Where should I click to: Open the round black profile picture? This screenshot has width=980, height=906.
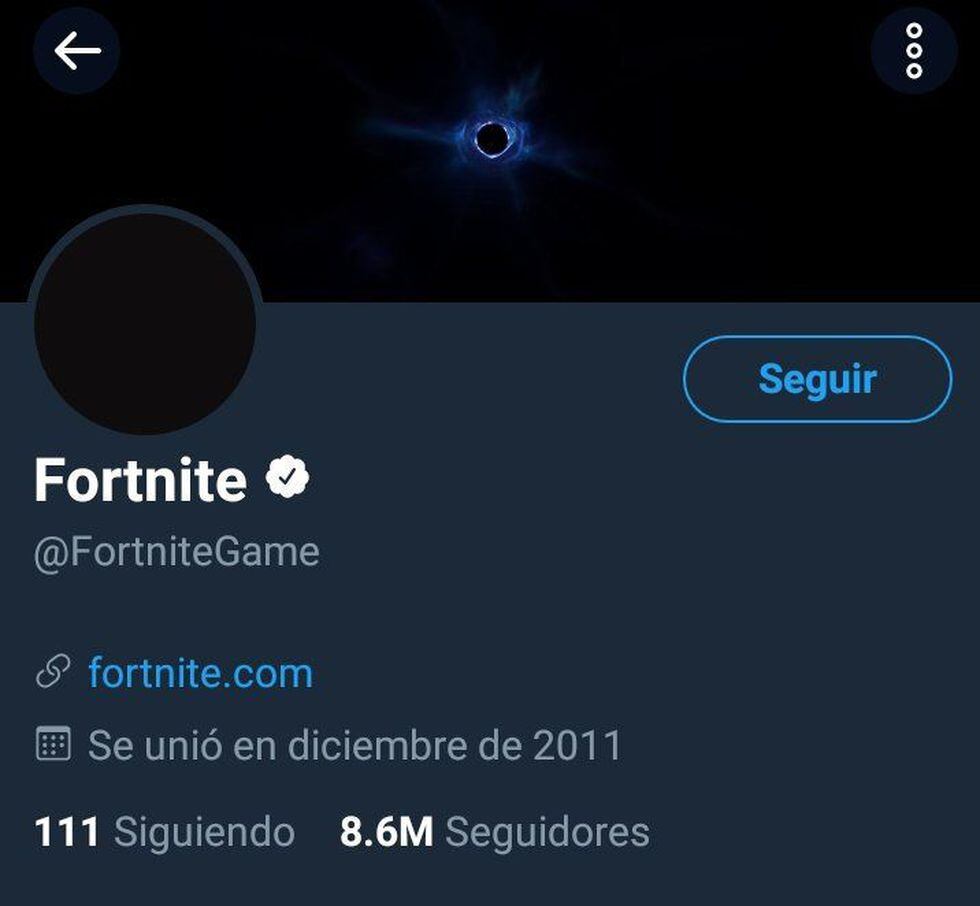(x=145, y=323)
